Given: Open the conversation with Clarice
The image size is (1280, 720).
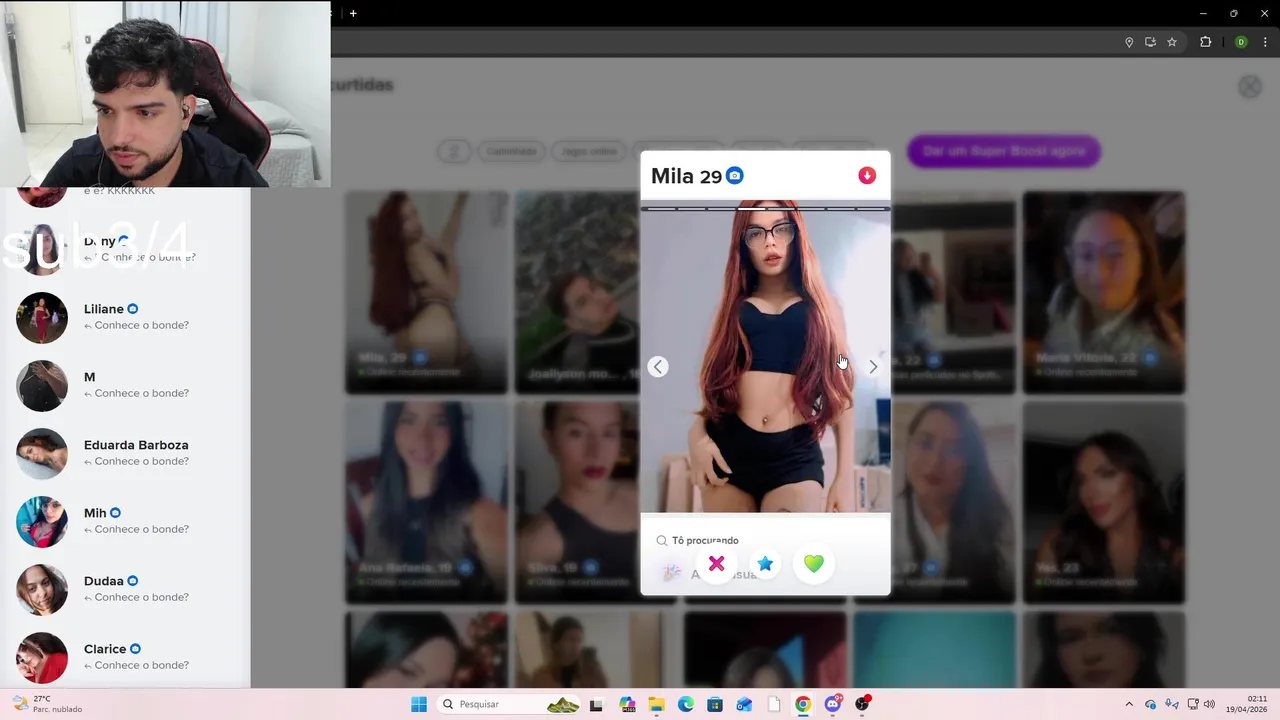Looking at the screenshot, I should coord(125,657).
